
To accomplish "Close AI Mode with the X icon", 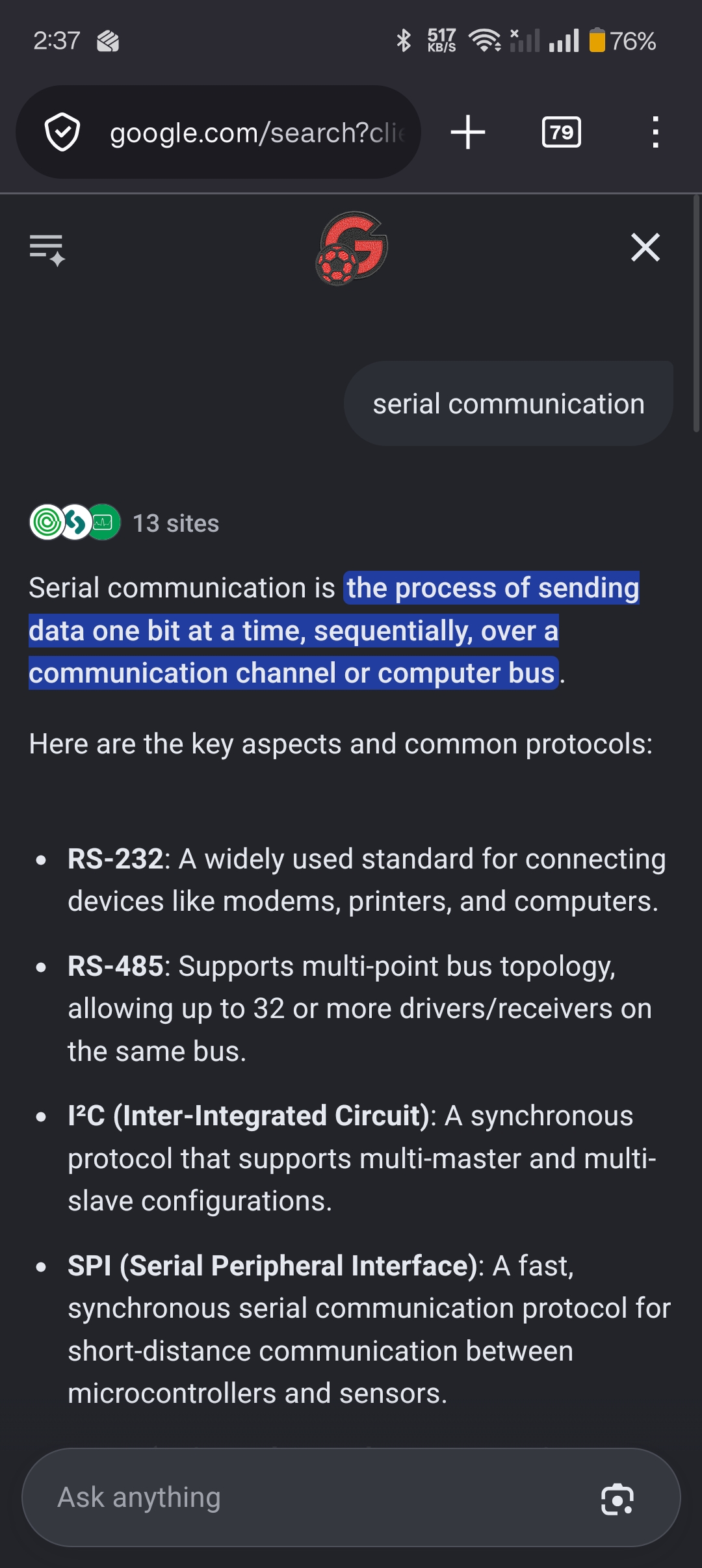I will [645, 248].
